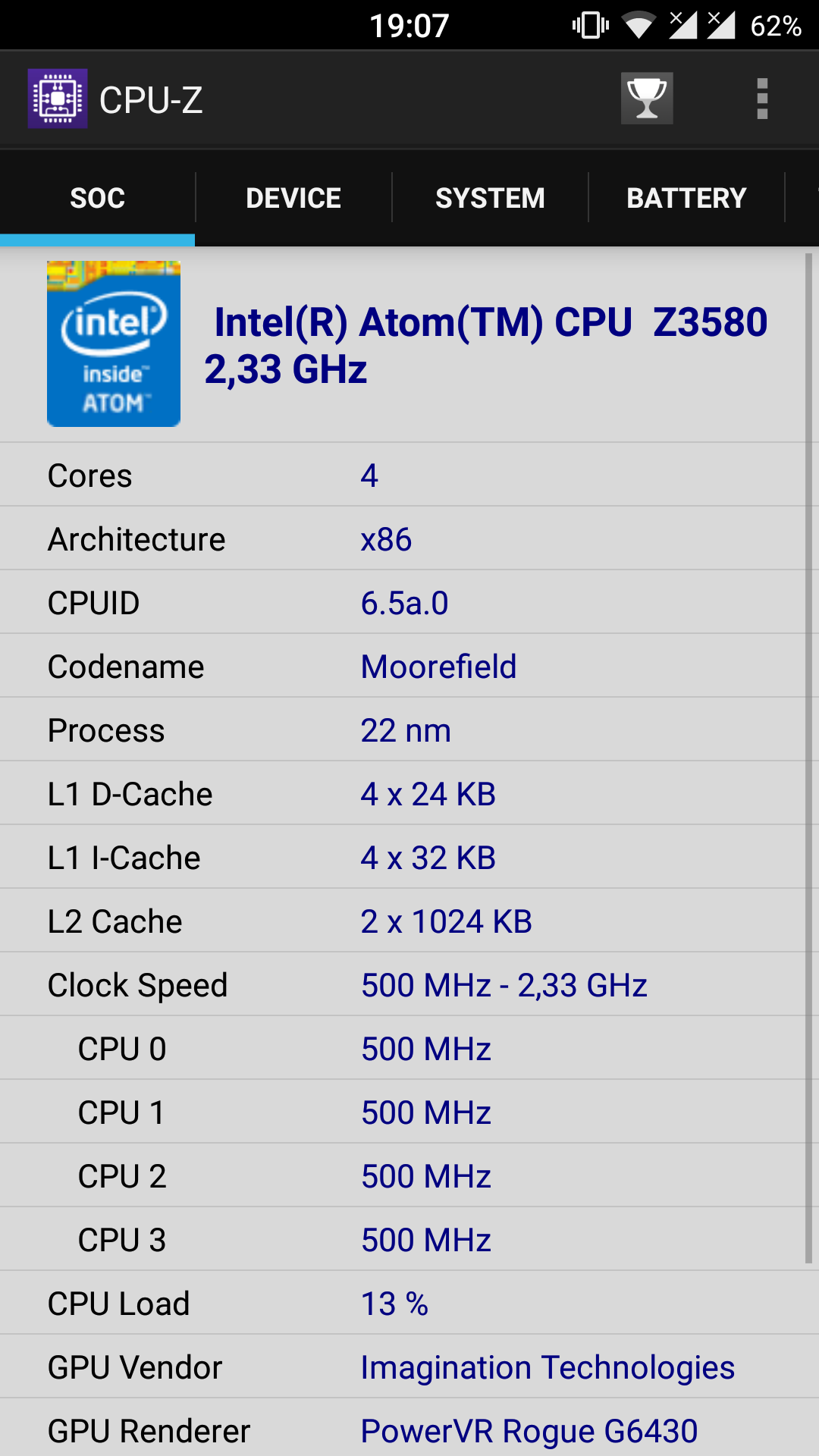
Task: Select the SOC tab
Action: tap(97, 198)
